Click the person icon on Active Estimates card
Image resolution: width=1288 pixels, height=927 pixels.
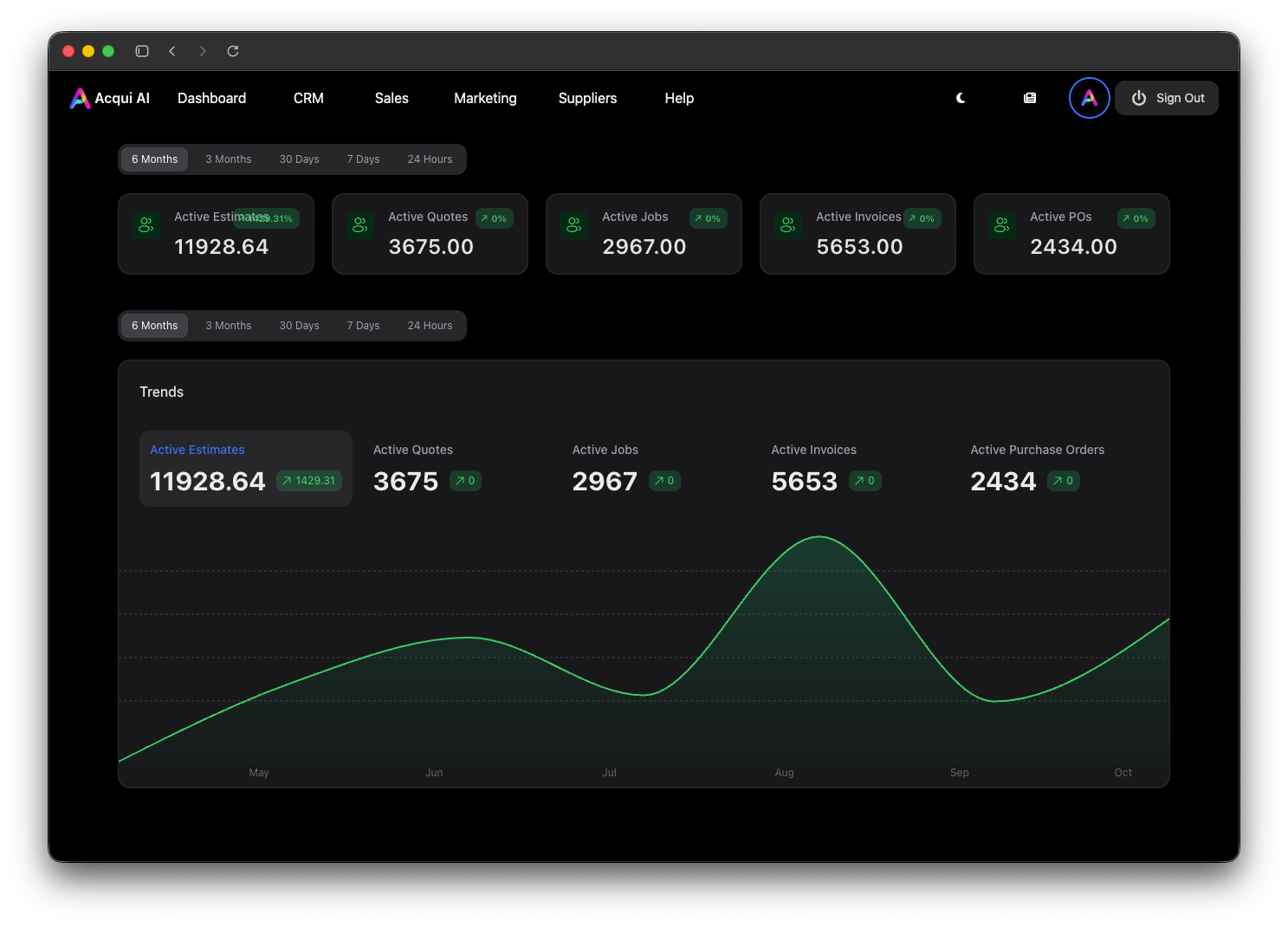146,224
